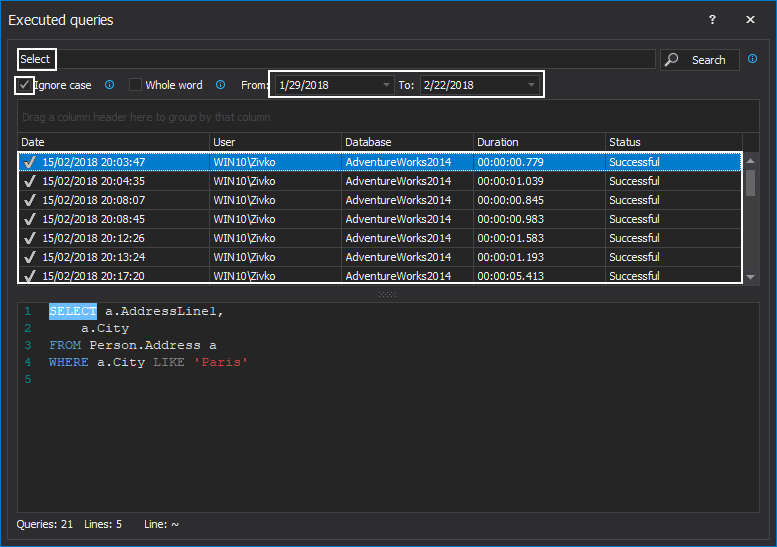This screenshot has height=547, width=777.
Task: Click the splitter grip between list and preview
Action: [387, 294]
